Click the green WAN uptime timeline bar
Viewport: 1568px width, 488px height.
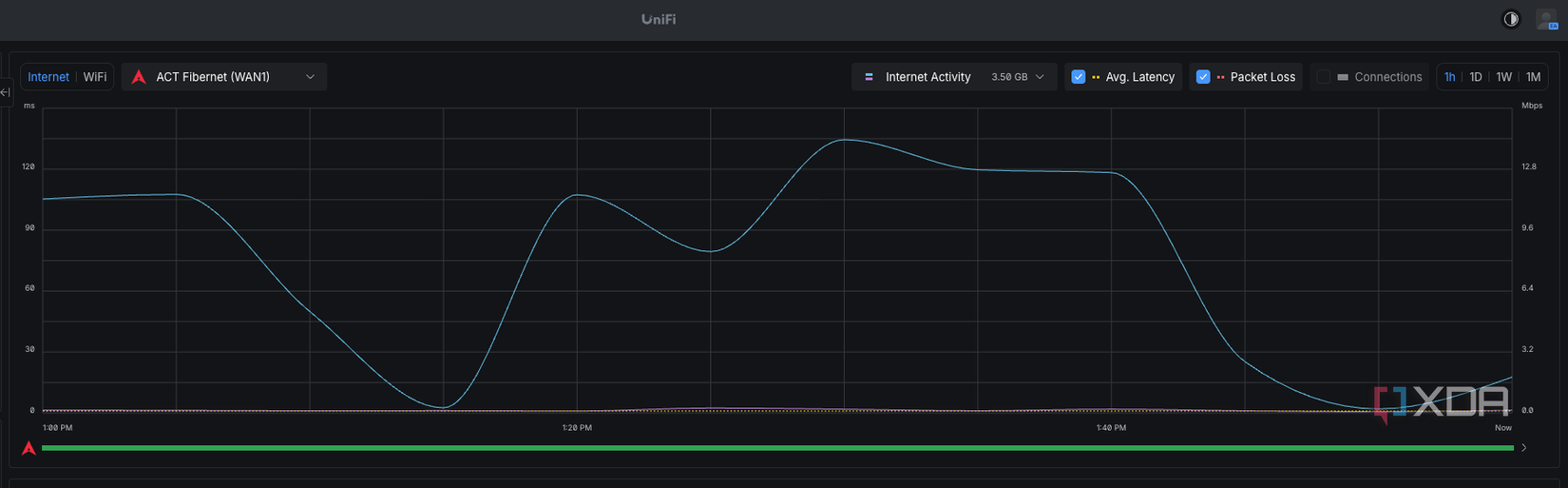tap(777, 447)
